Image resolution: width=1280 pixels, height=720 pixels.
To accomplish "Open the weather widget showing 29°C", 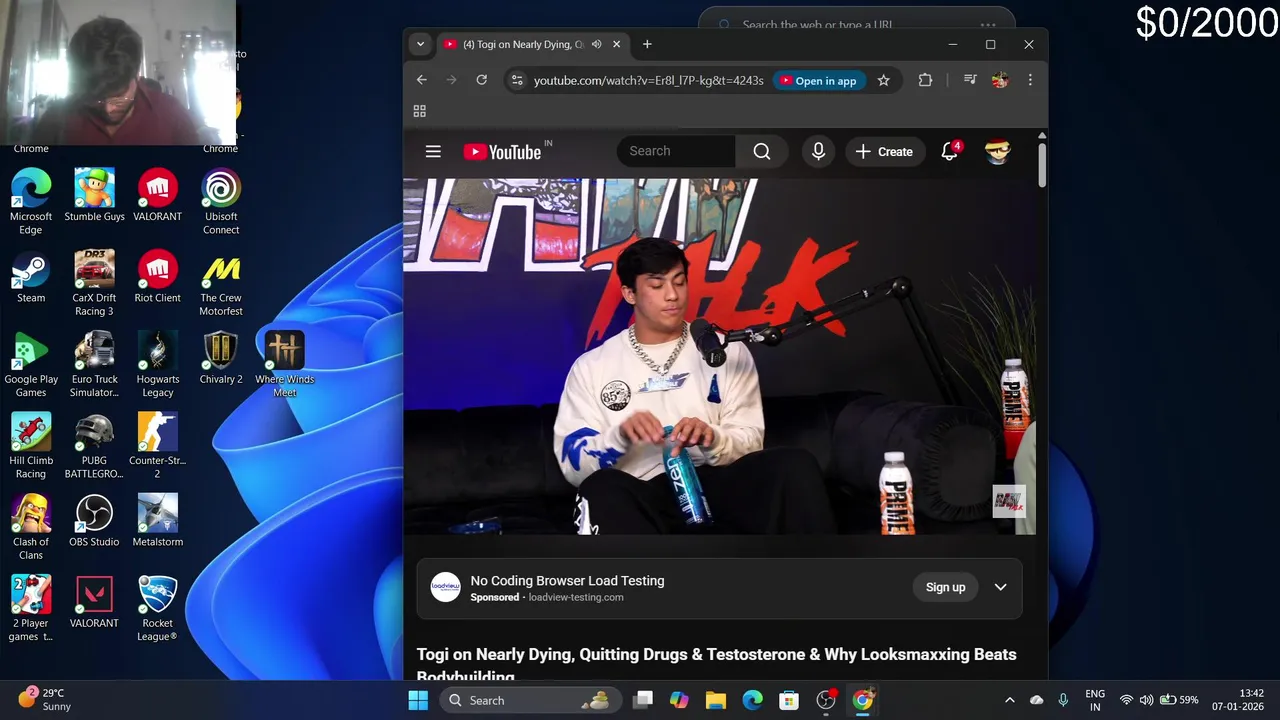I will pyautogui.click(x=44, y=699).
